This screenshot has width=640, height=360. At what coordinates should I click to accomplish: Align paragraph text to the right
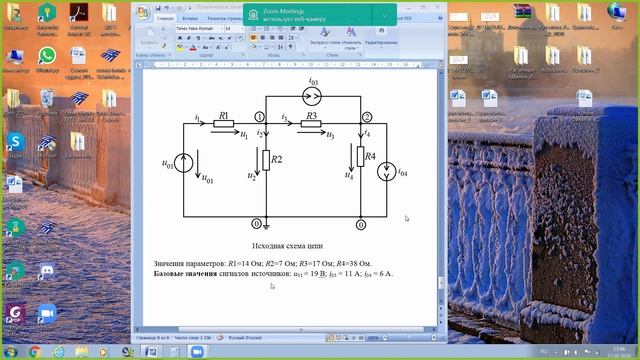[x=272, y=38]
